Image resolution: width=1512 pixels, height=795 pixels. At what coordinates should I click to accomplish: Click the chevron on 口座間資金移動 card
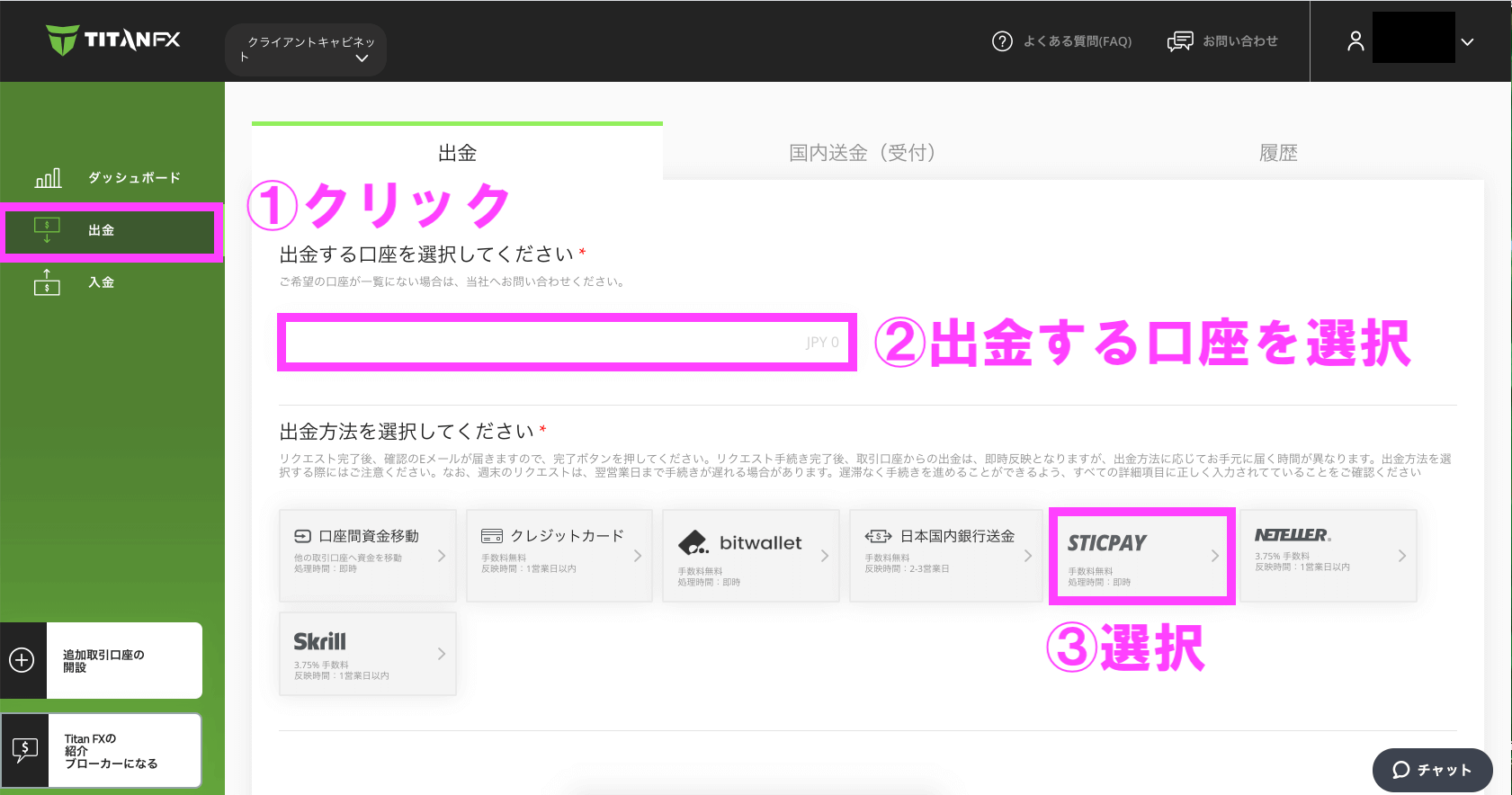coord(442,556)
